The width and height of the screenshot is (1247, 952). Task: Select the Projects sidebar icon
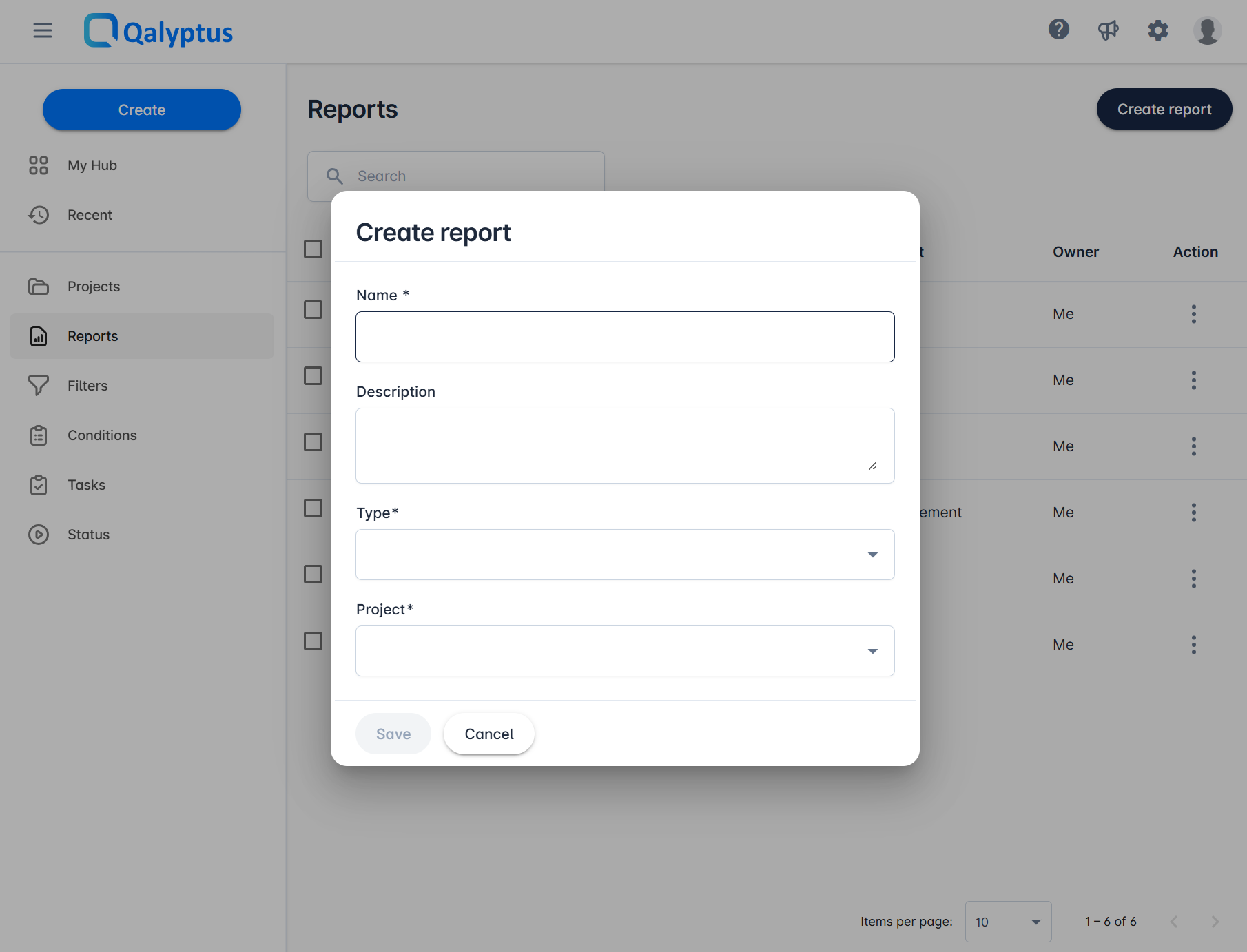[39, 286]
